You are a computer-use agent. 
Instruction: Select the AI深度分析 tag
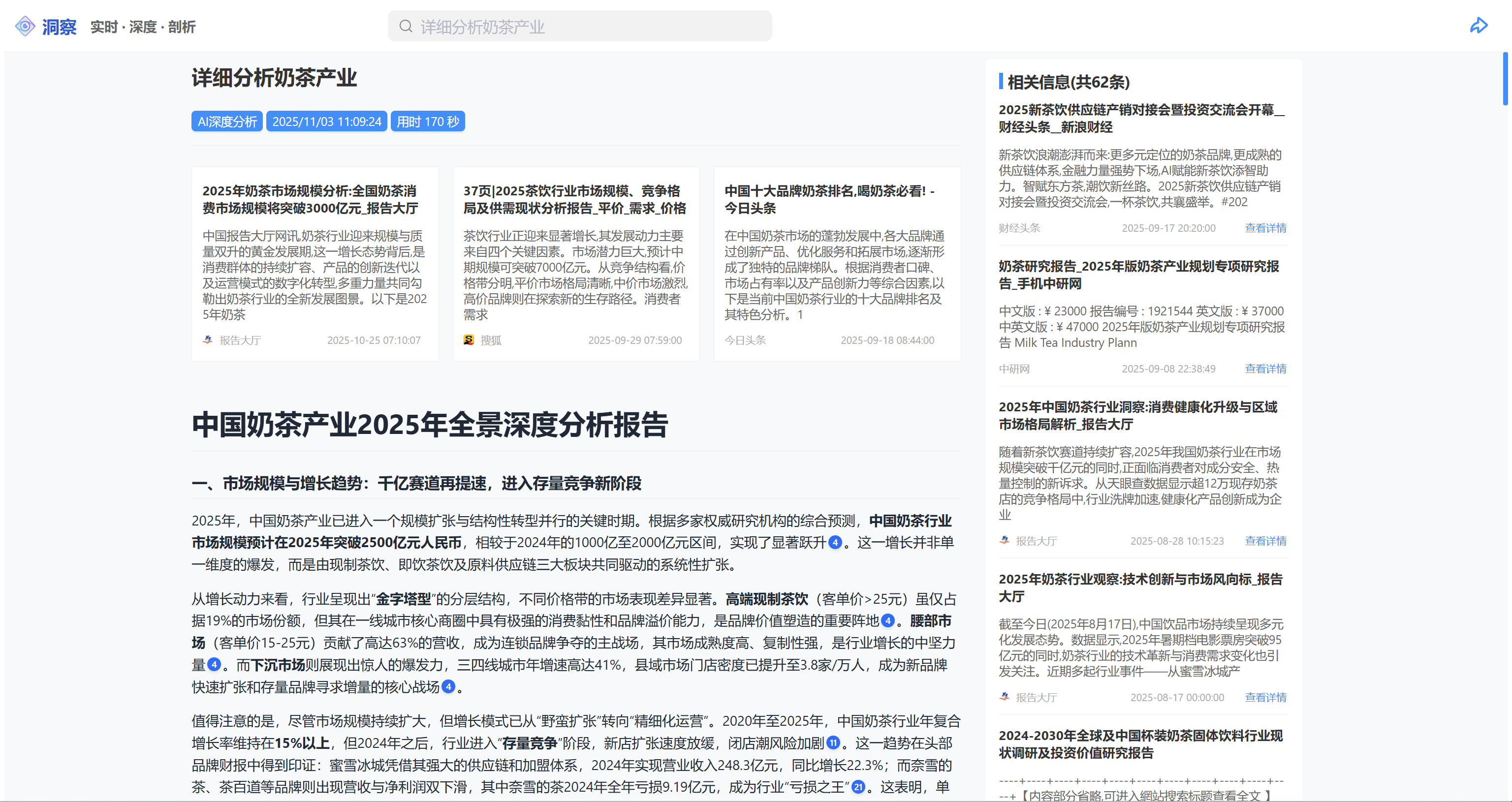click(227, 122)
